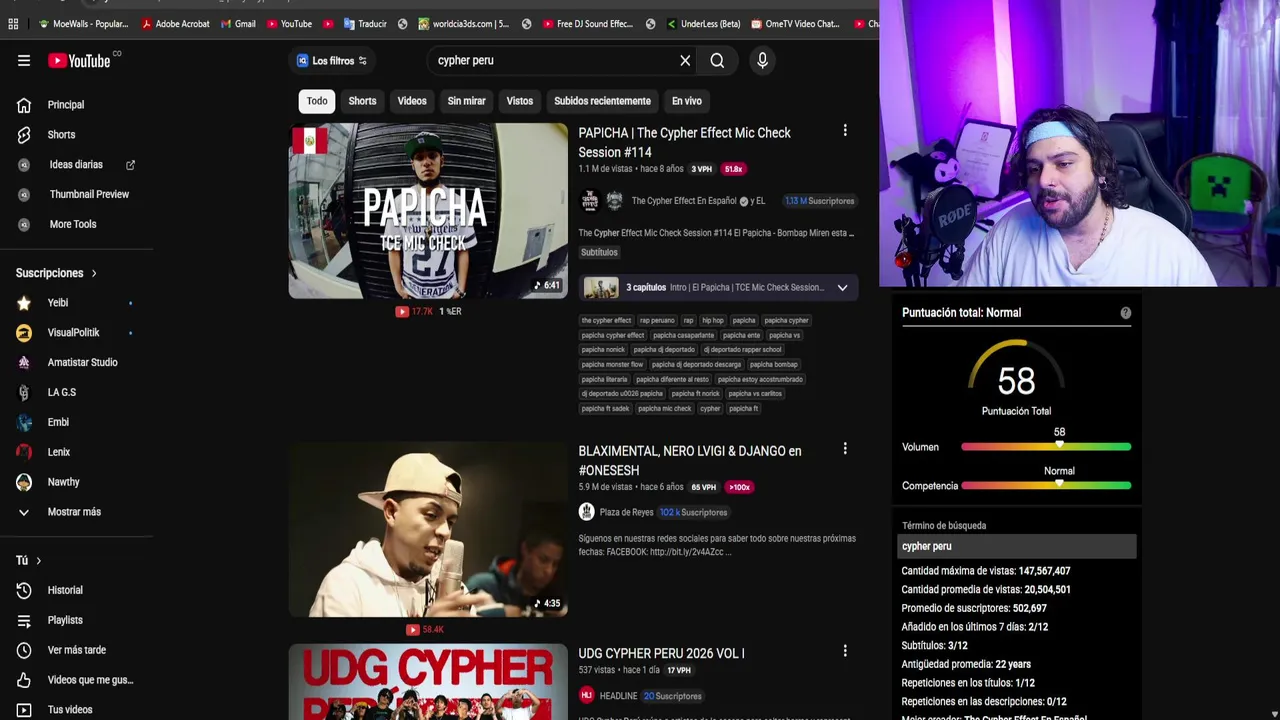Select the En vivo filter chip
1280x720 pixels.
tap(686, 101)
